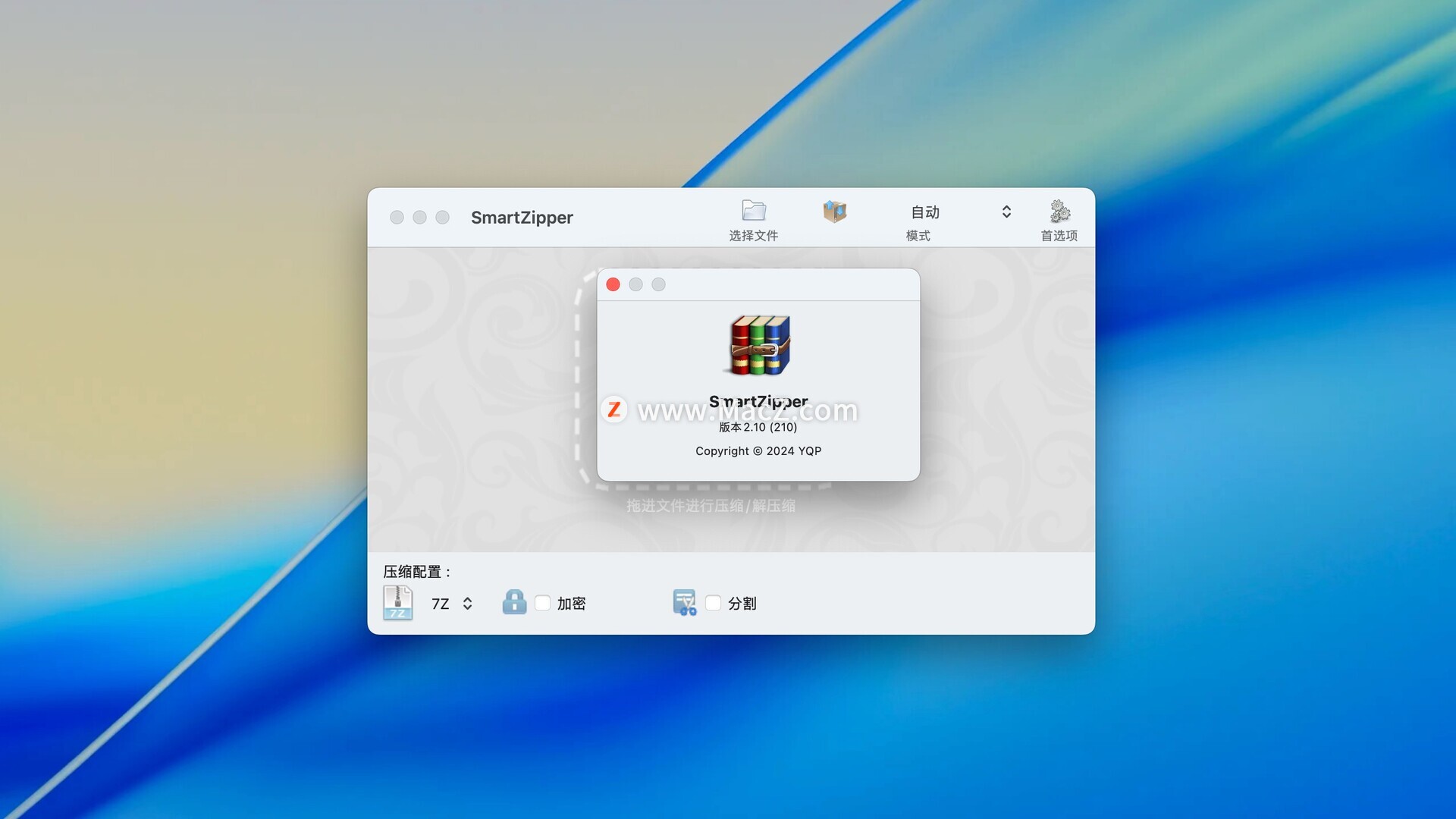Click the version text 版本 2.10 (210)

pos(758,428)
